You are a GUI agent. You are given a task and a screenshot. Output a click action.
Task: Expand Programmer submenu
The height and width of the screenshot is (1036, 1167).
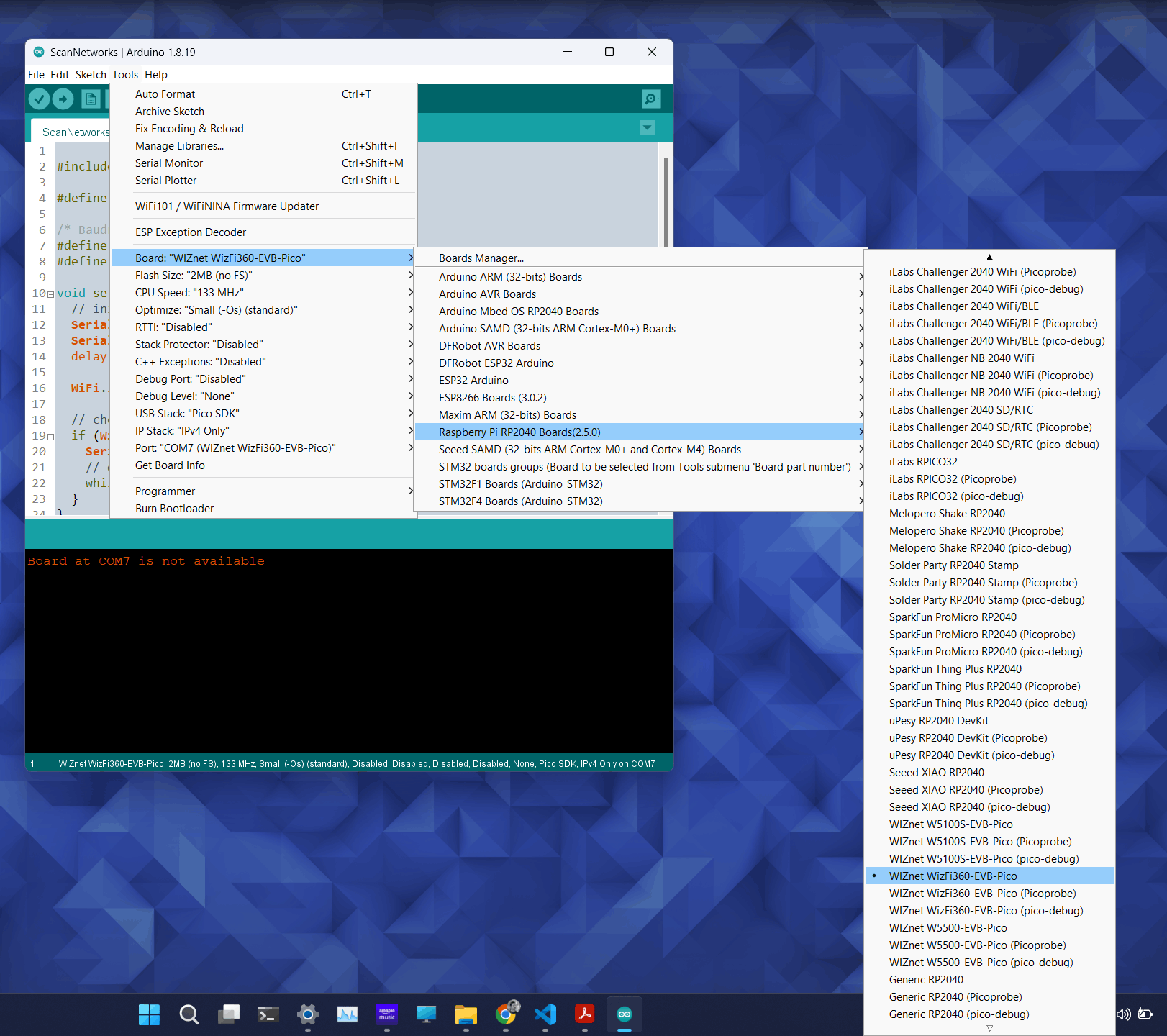pos(263,491)
